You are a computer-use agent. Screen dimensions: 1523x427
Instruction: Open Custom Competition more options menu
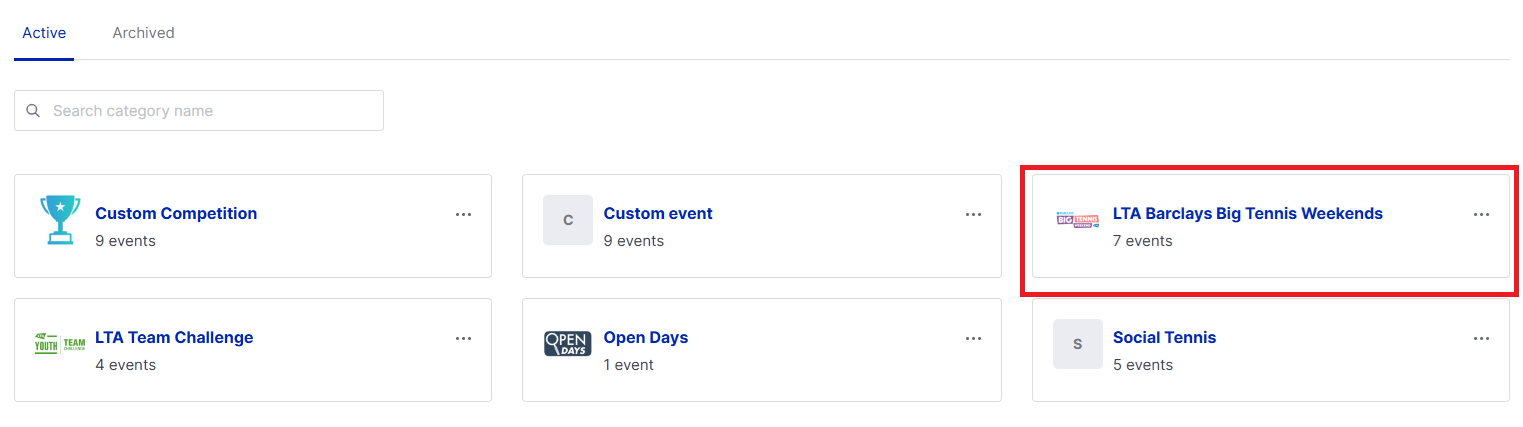(463, 214)
